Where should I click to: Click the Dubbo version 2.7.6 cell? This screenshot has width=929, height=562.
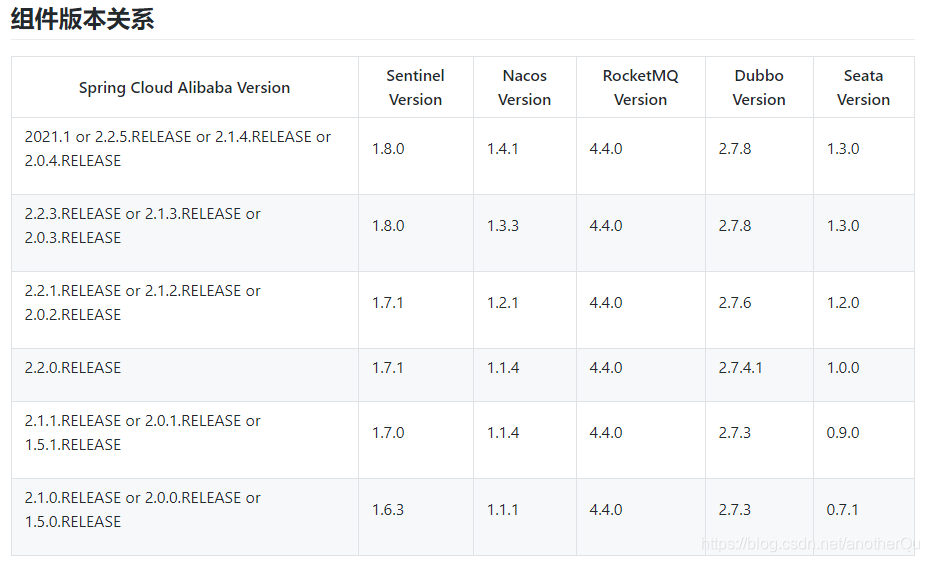759,310
